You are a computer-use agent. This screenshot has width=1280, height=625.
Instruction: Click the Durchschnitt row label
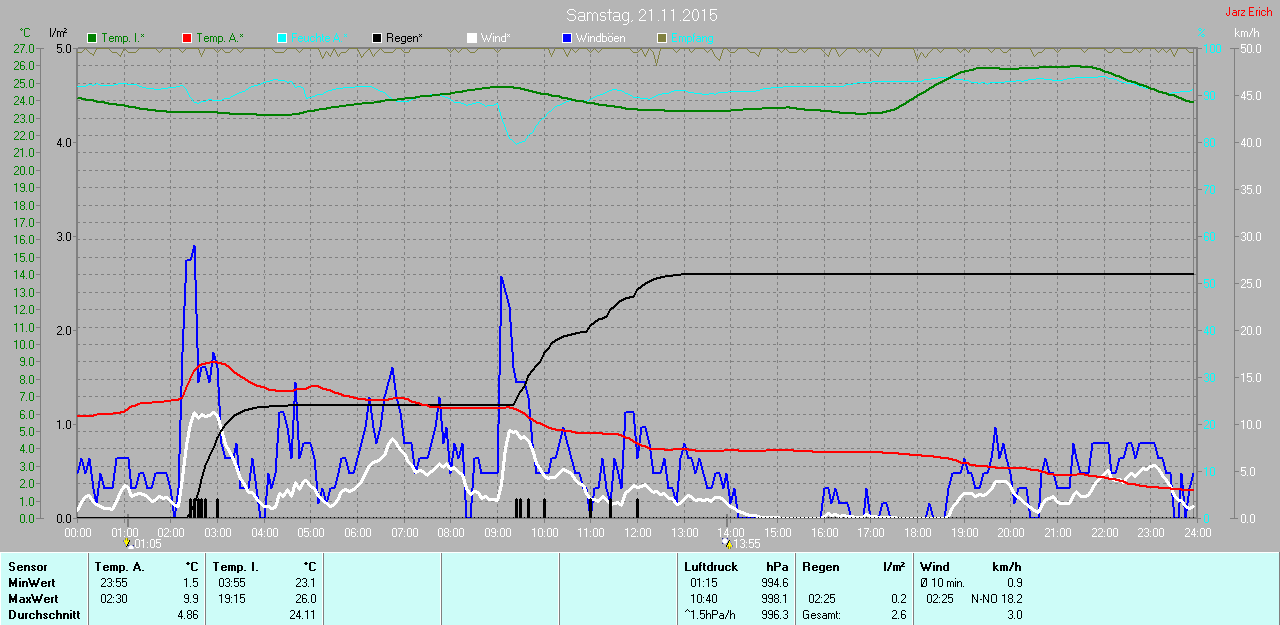44,615
